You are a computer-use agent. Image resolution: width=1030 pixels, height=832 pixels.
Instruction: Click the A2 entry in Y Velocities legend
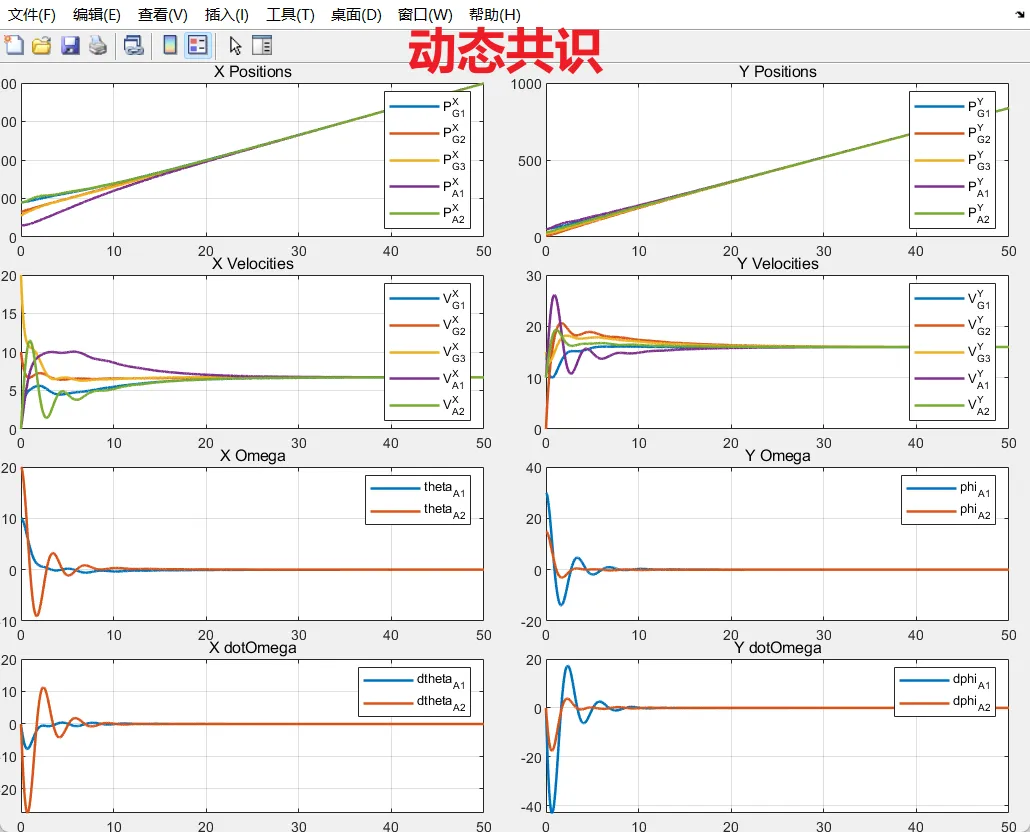tap(952, 405)
